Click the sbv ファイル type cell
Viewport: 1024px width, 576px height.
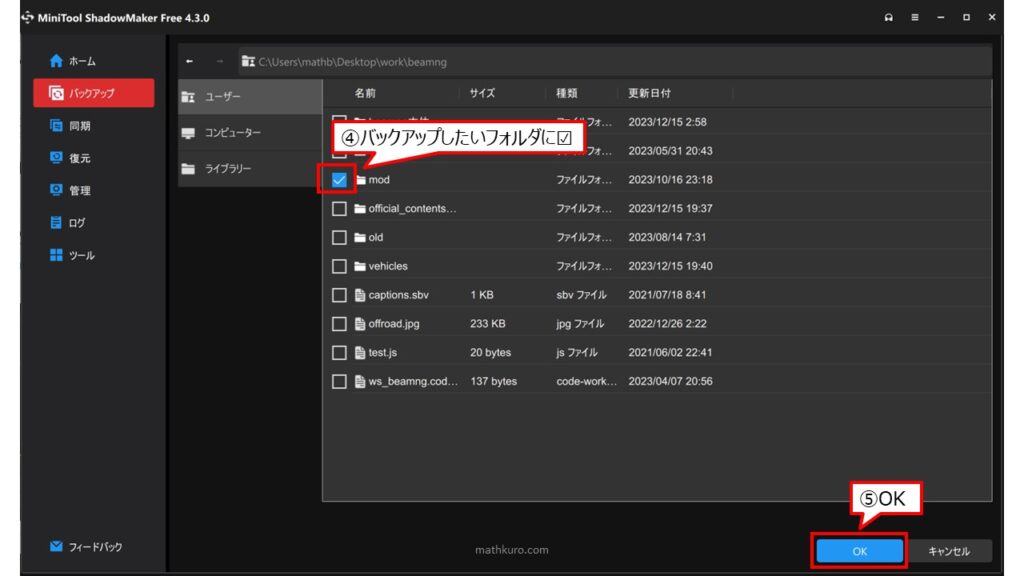pyautogui.click(x=581, y=295)
